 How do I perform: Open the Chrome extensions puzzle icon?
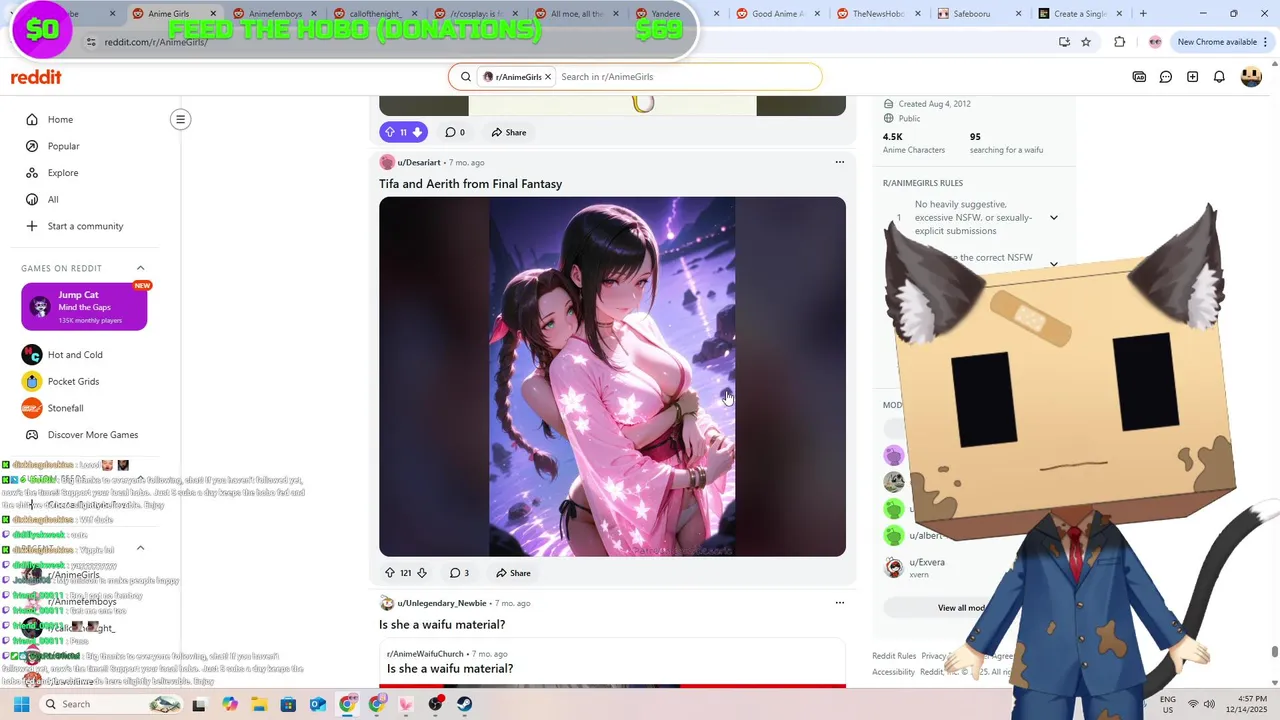(1119, 42)
